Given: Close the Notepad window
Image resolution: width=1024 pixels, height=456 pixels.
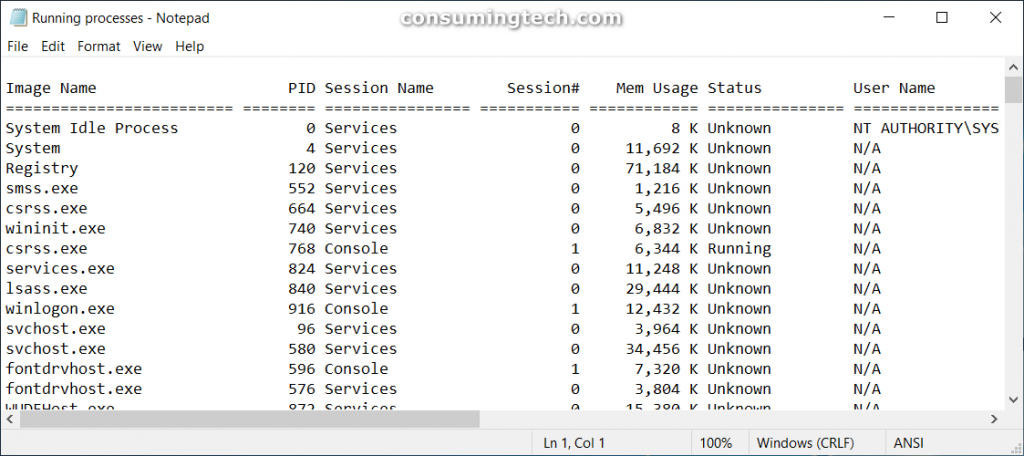Looking at the screenshot, I should 995,18.
